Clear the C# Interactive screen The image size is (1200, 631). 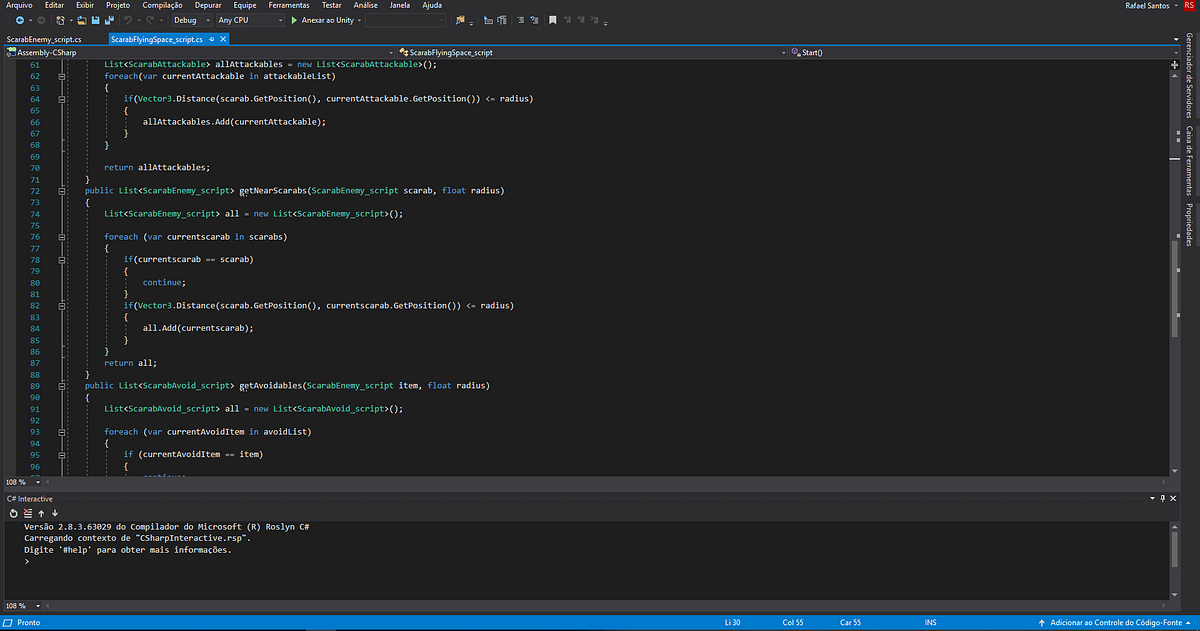[26, 513]
